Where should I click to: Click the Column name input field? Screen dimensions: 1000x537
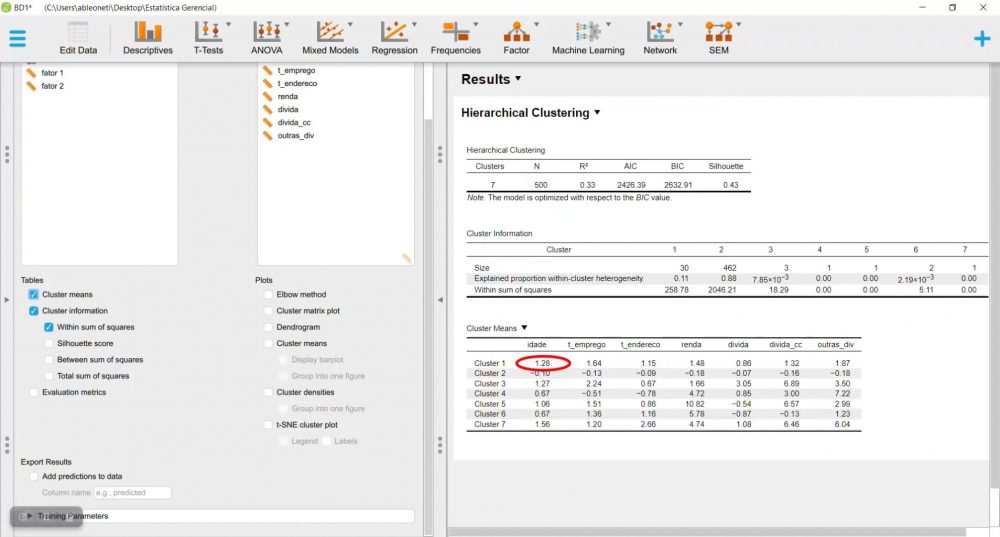click(133, 492)
